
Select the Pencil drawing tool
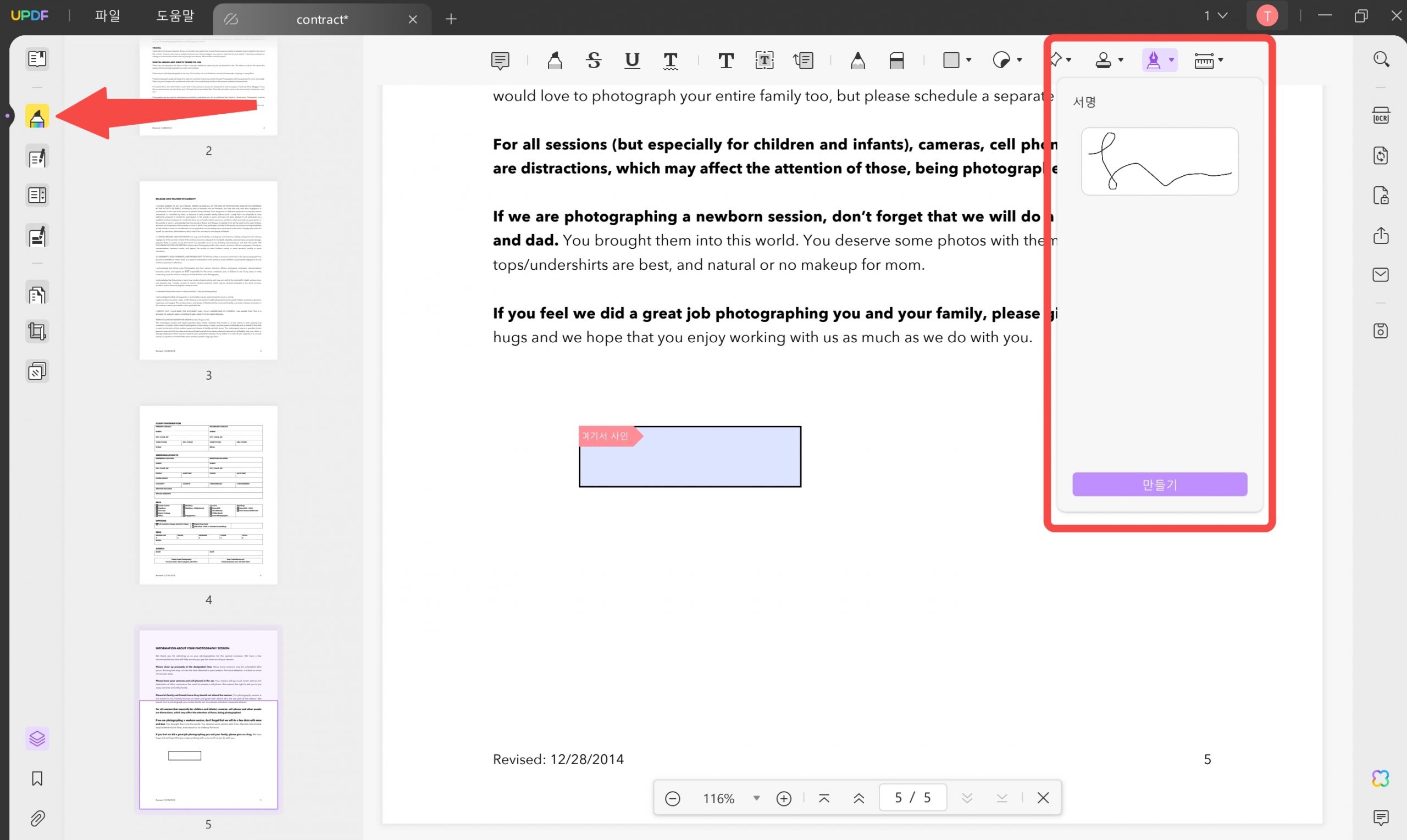click(x=858, y=60)
